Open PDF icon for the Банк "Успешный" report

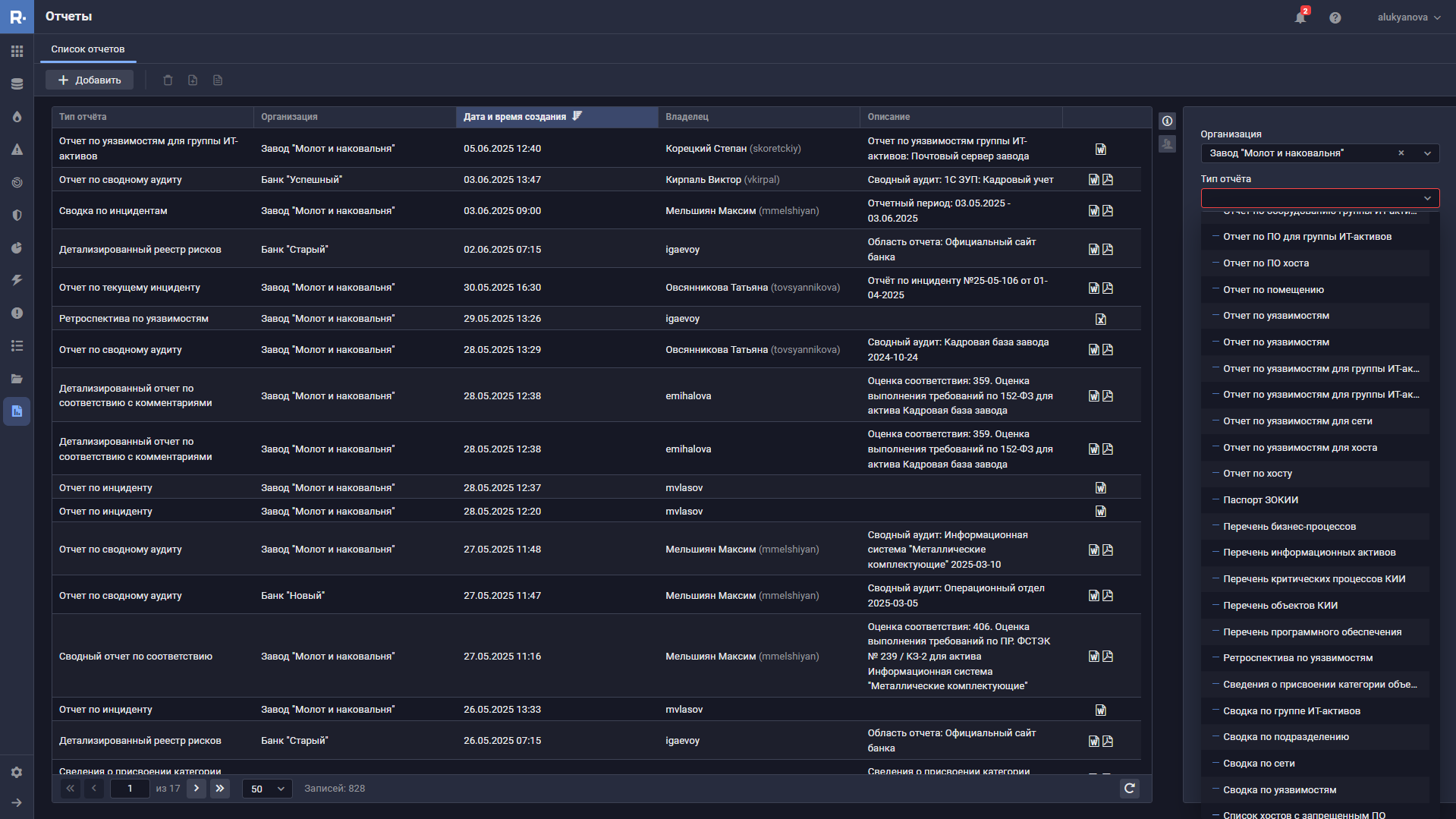1108,180
